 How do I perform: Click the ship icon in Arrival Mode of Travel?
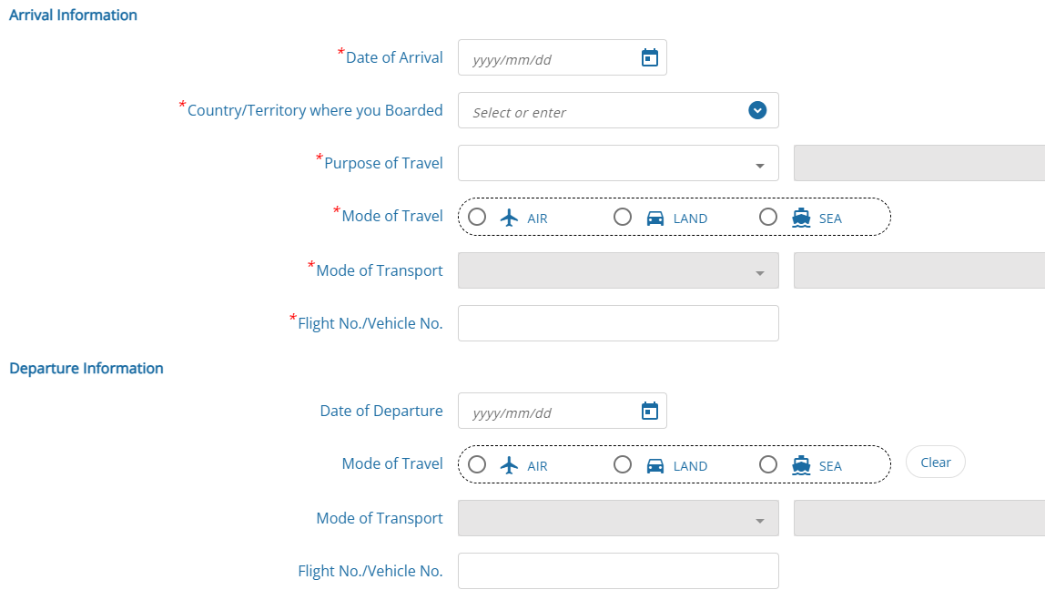click(801, 218)
